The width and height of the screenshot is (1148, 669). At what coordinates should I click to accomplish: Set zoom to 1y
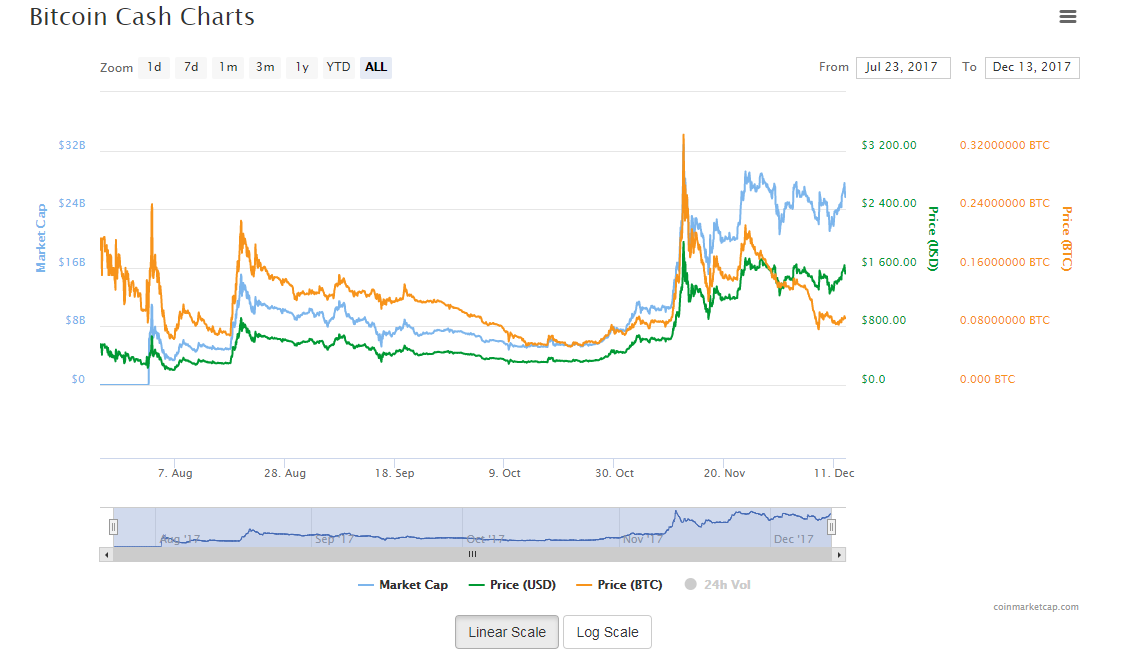click(302, 67)
